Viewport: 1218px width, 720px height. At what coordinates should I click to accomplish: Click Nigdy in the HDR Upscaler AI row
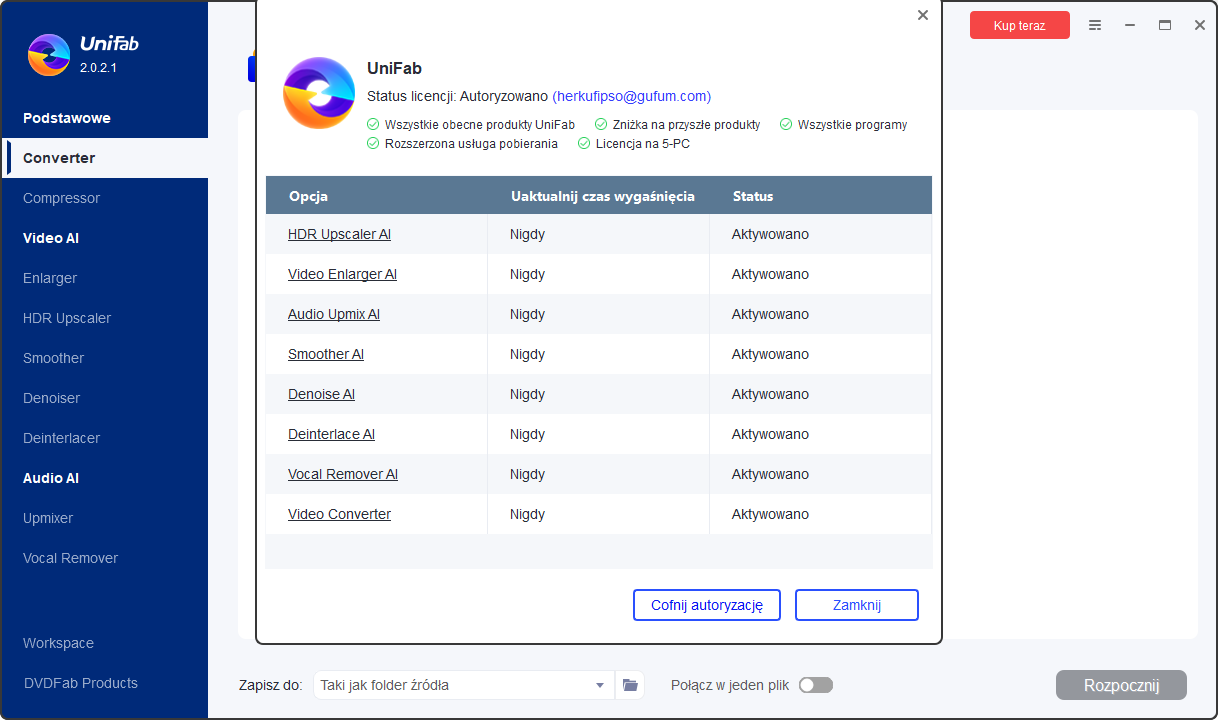click(527, 234)
